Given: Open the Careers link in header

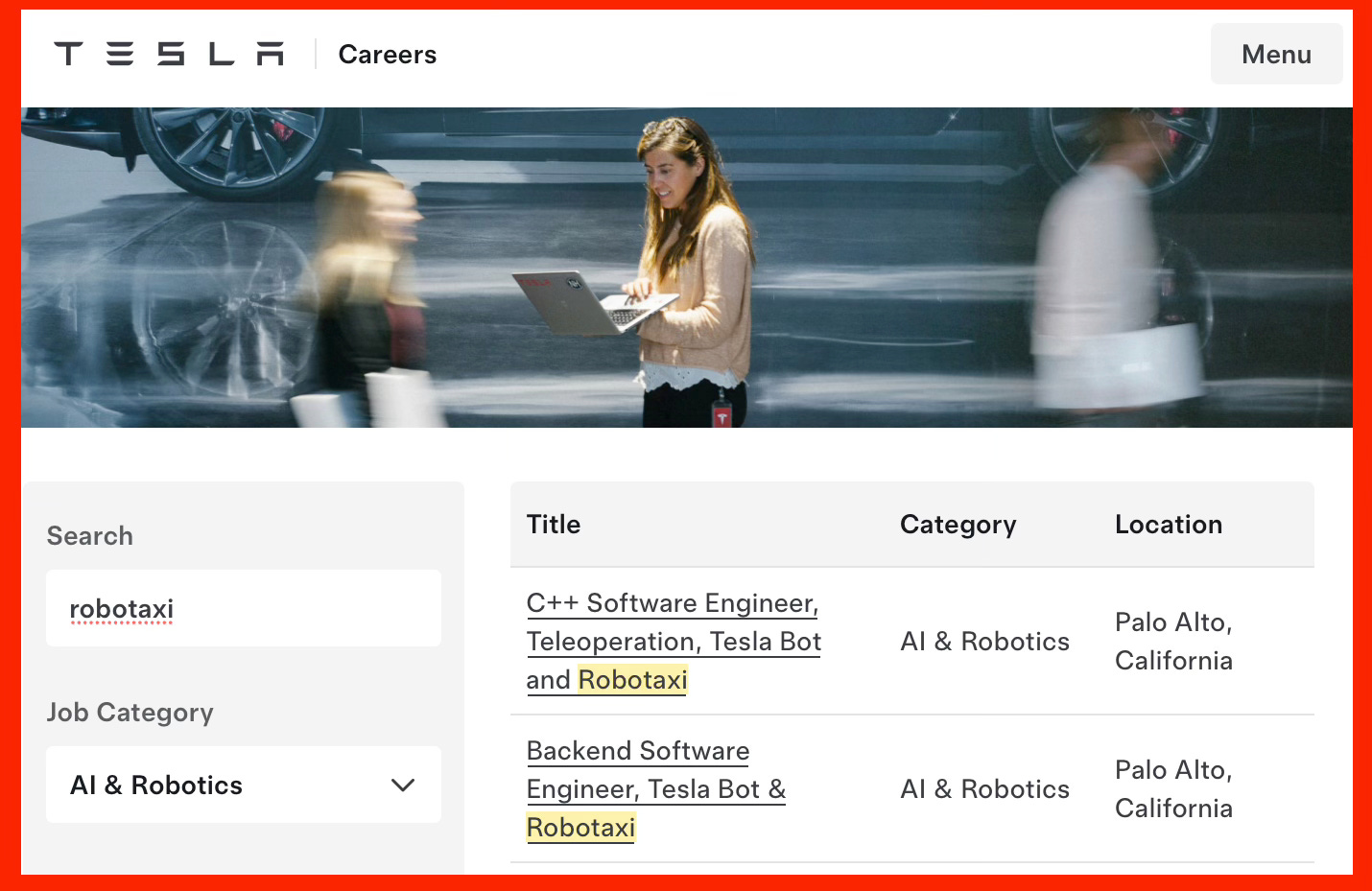Looking at the screenshot, I should click(388, 55).
